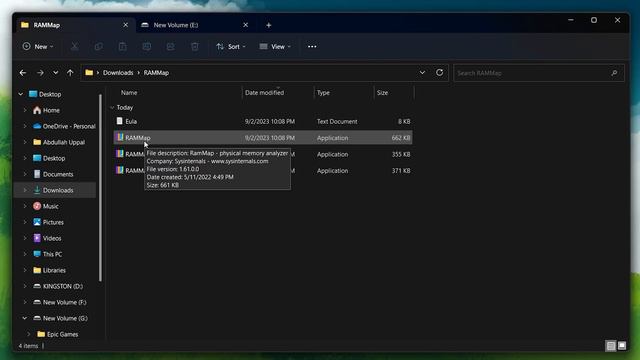Click the Paste toolbar icon
The image size is (640, 360).
122,47
